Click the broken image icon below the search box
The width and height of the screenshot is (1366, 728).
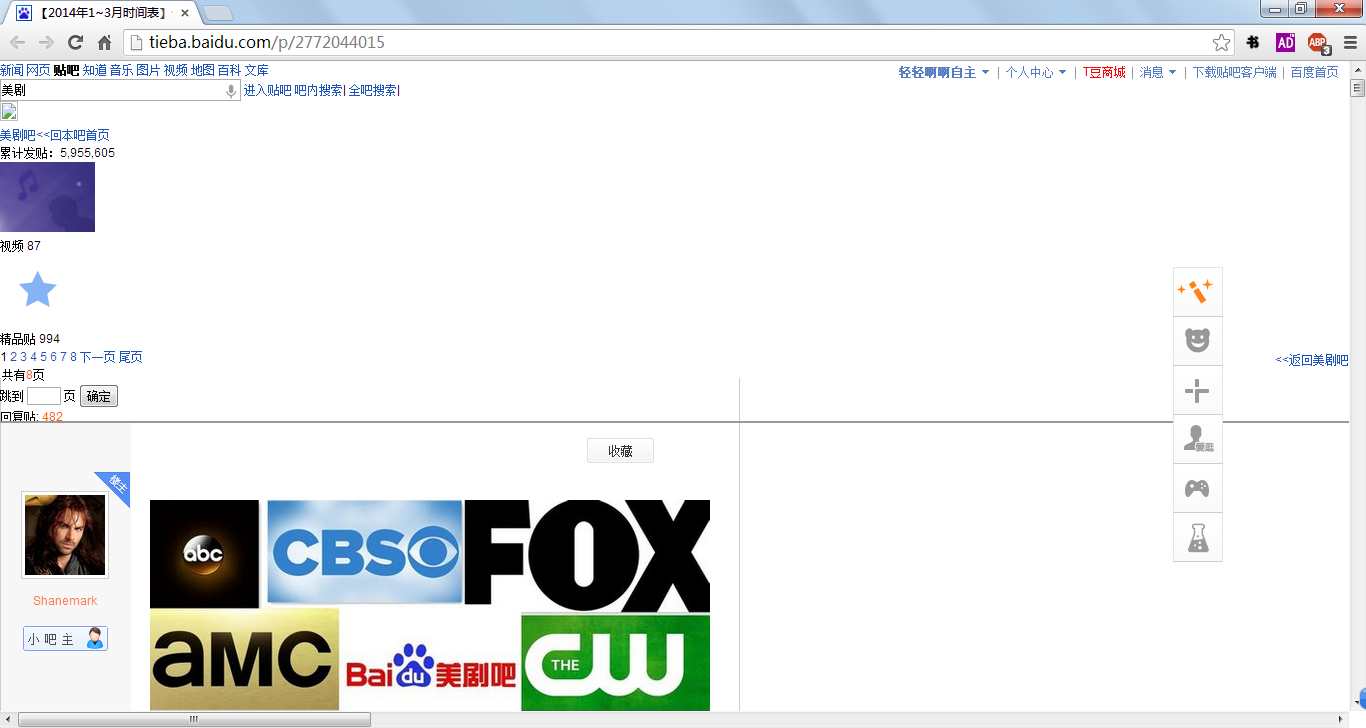(x=9, y=111)
